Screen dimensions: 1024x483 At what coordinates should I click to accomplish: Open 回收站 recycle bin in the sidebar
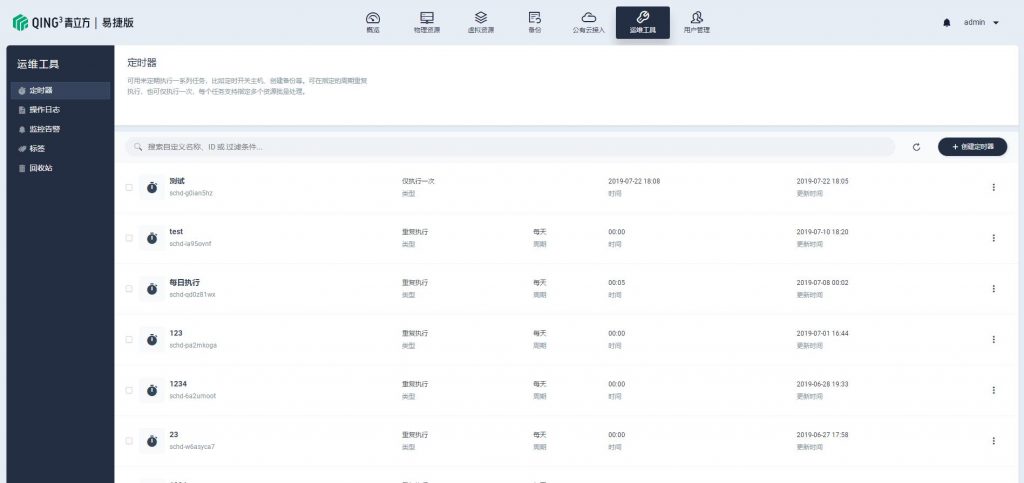coord(40,168)
